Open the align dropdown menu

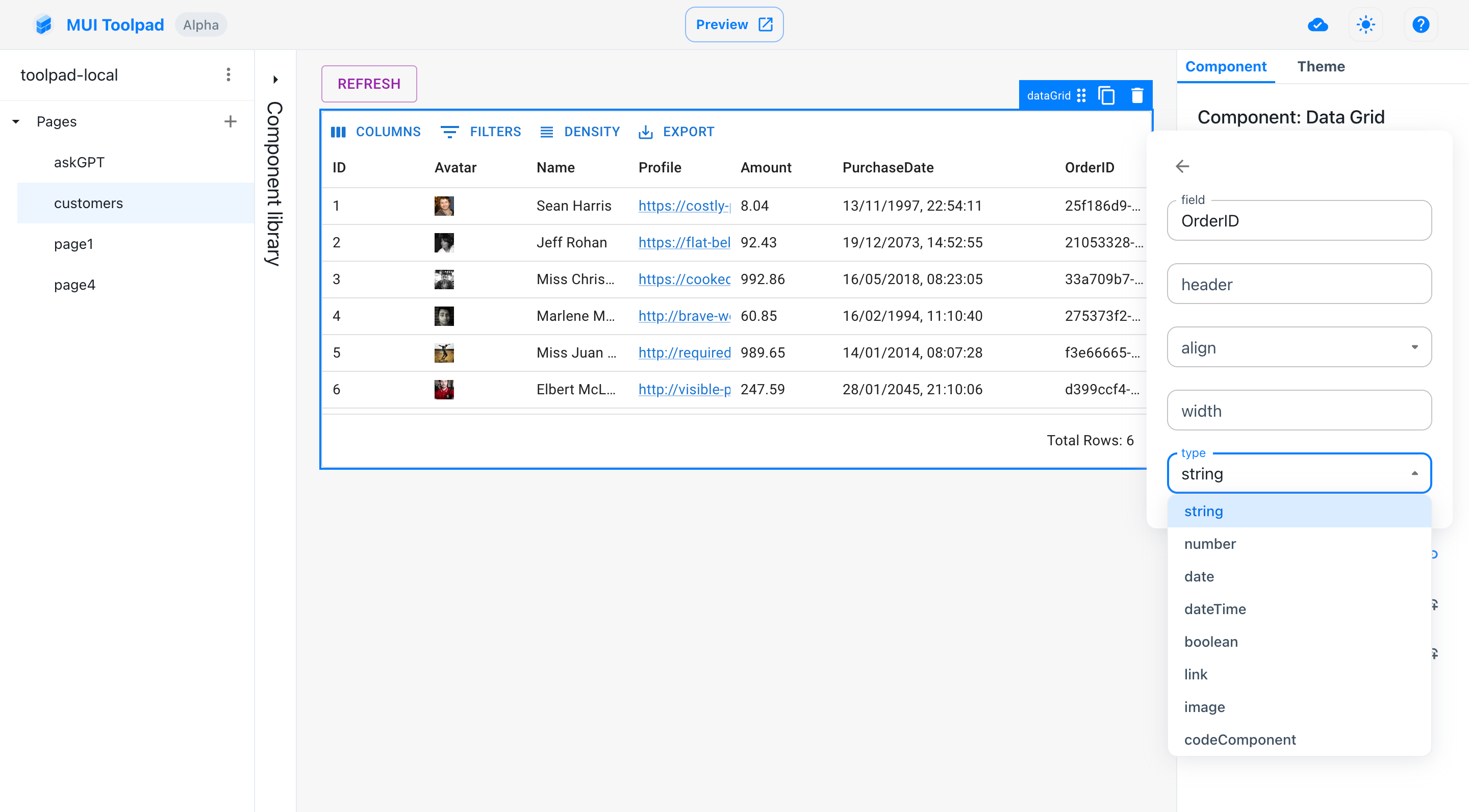pyautogui.click(x=1299, y=347)
